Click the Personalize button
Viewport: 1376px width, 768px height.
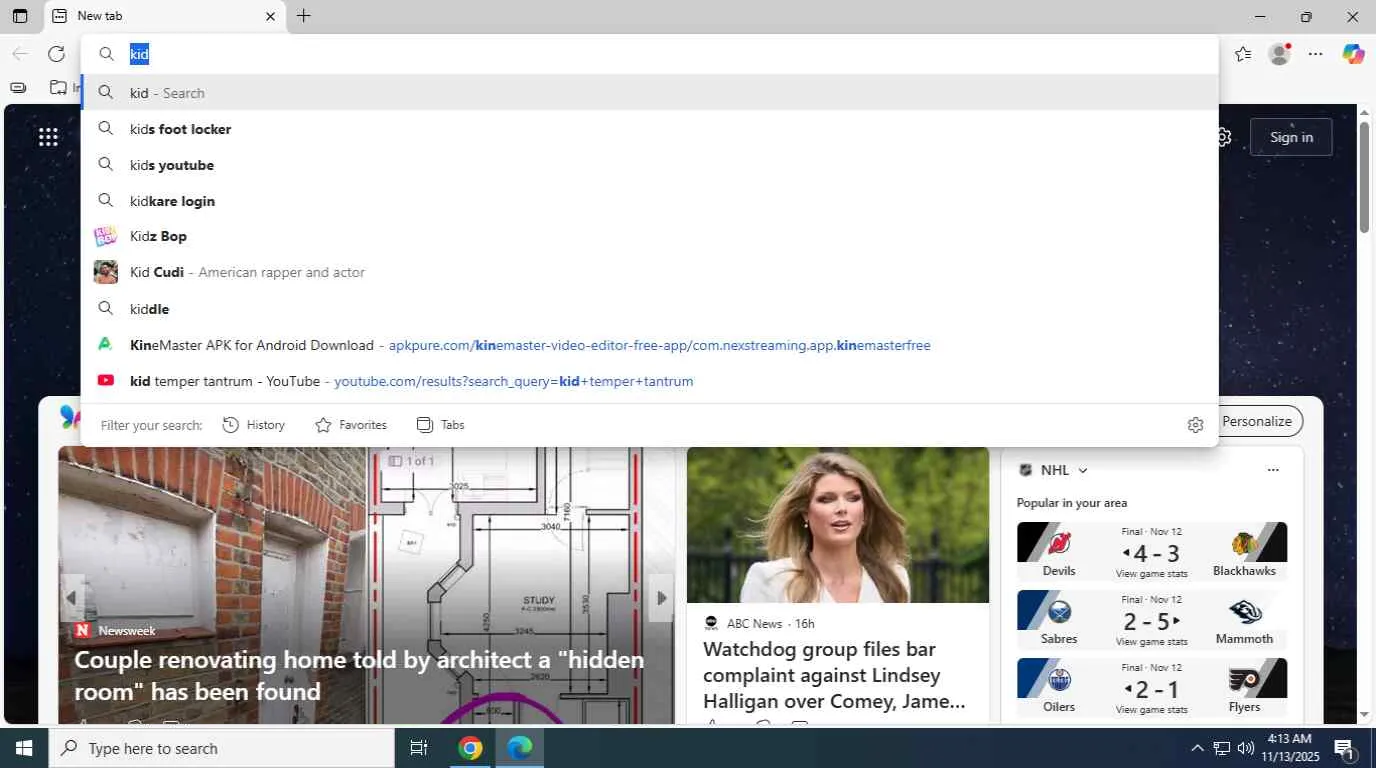1257,421
